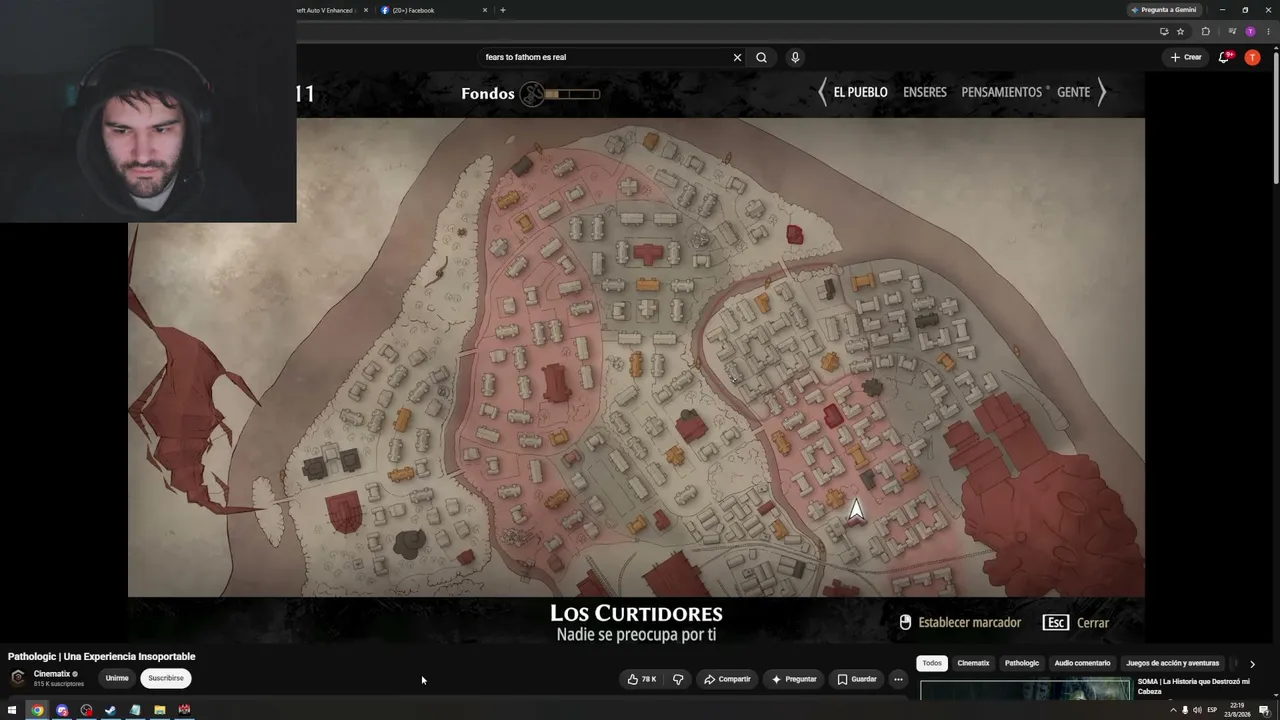Start voice search with the microphone

click(795, 57)
